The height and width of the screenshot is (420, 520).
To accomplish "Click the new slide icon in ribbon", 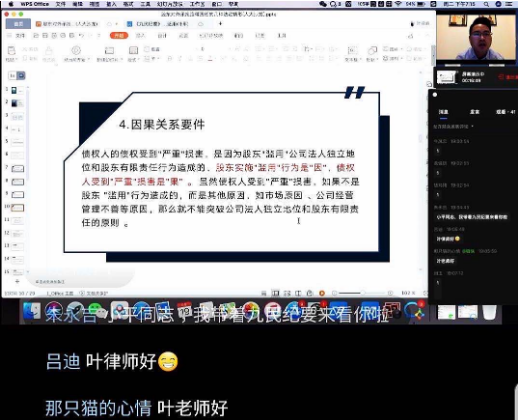I will (109, 51).
